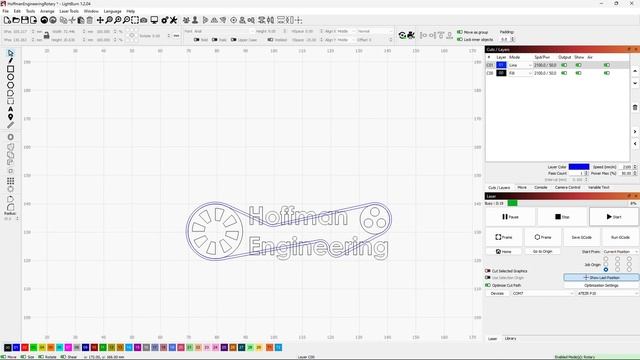Save the project with the floppy icon
Screen dimensions: 640x360
click(24, 20)
